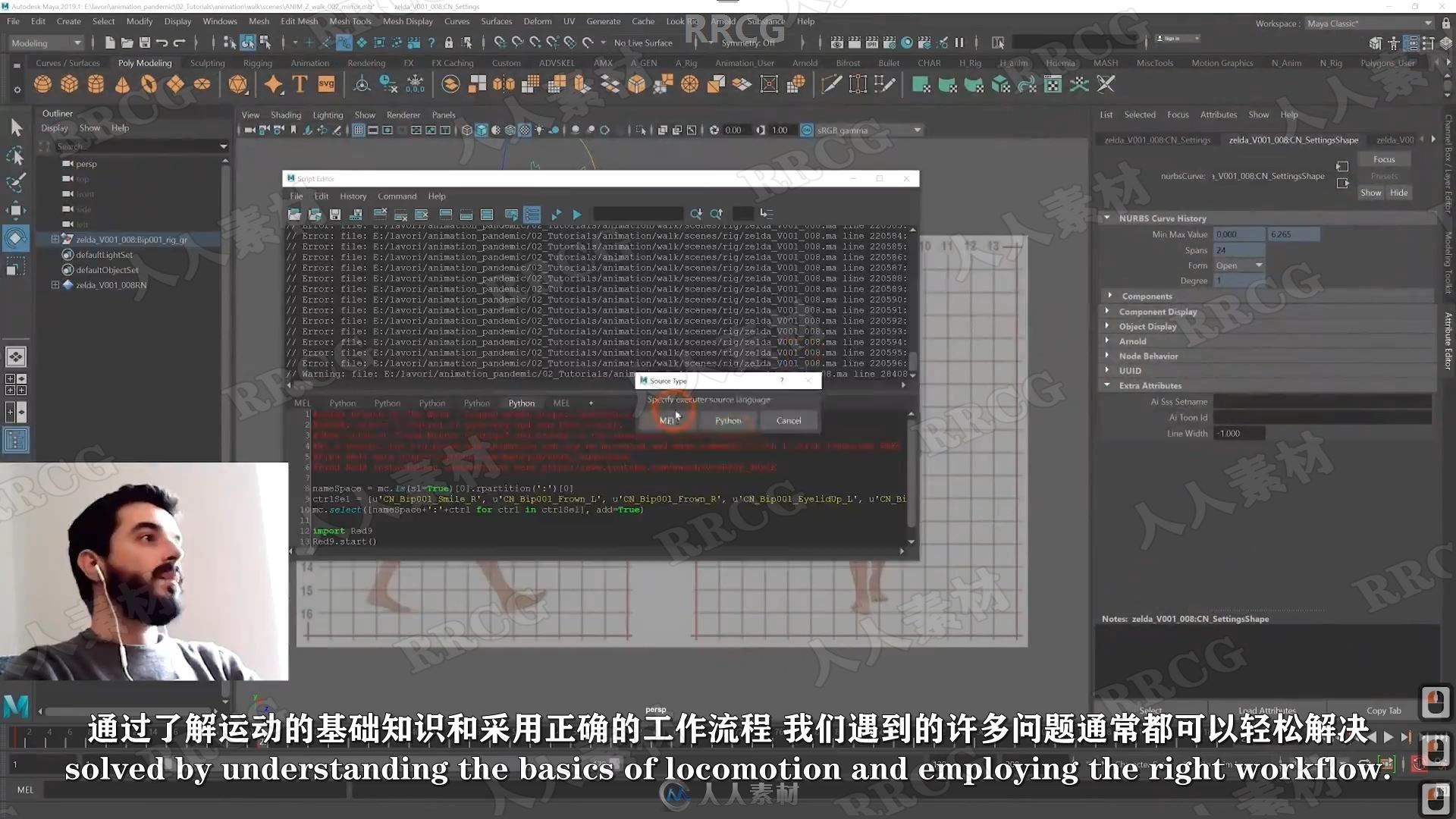Click the Hide button in Attribute Editor
This screenshot has width=1456, height=819.
1399,193
